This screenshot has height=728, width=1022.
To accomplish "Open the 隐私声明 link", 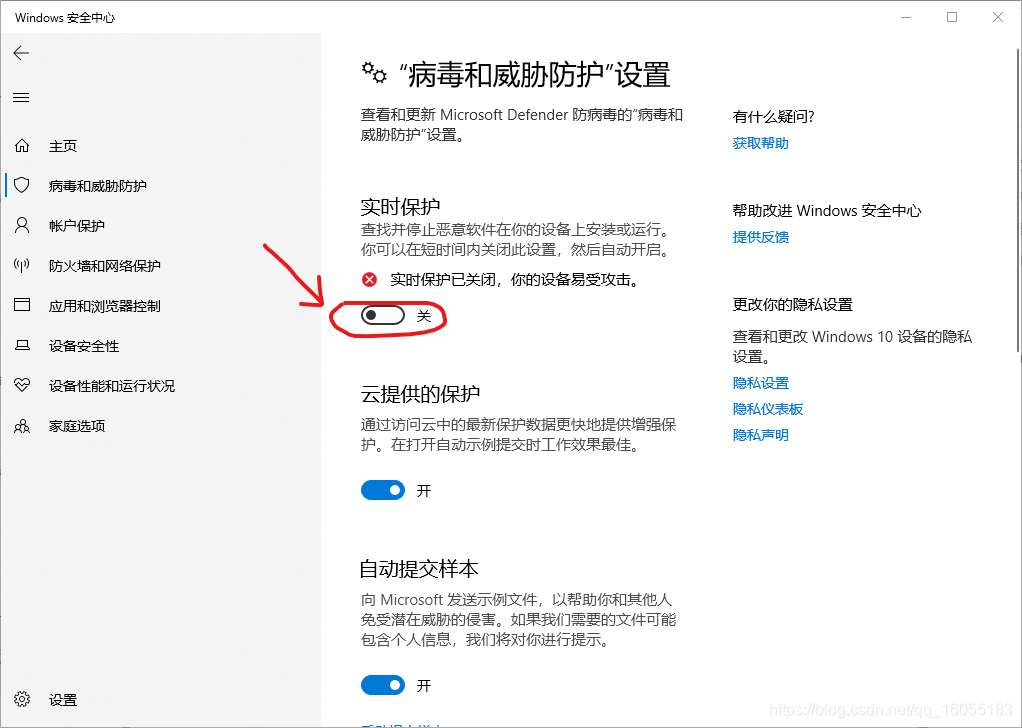I will [x=761, y=435].
